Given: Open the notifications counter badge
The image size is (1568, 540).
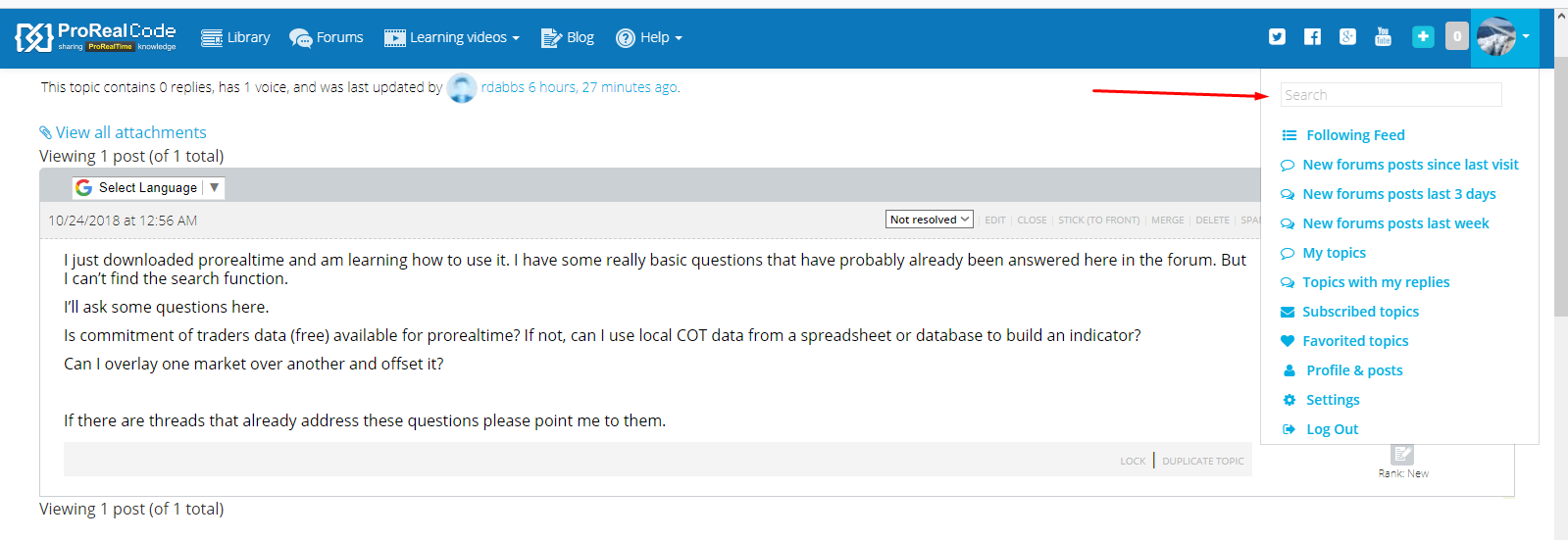Looking at the screenshot, I should click(x=1457, y=37).
